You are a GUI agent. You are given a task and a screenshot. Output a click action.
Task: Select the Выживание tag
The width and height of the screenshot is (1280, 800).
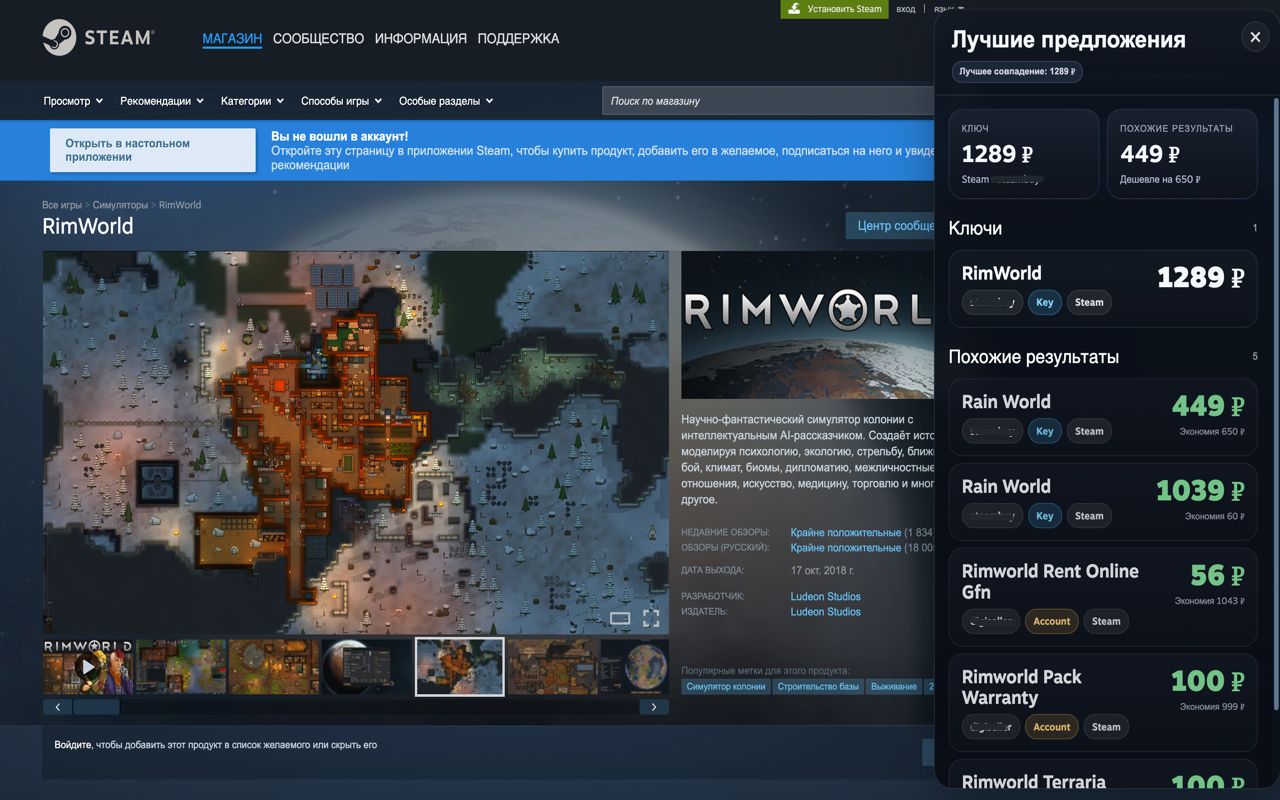coord(894,687)
